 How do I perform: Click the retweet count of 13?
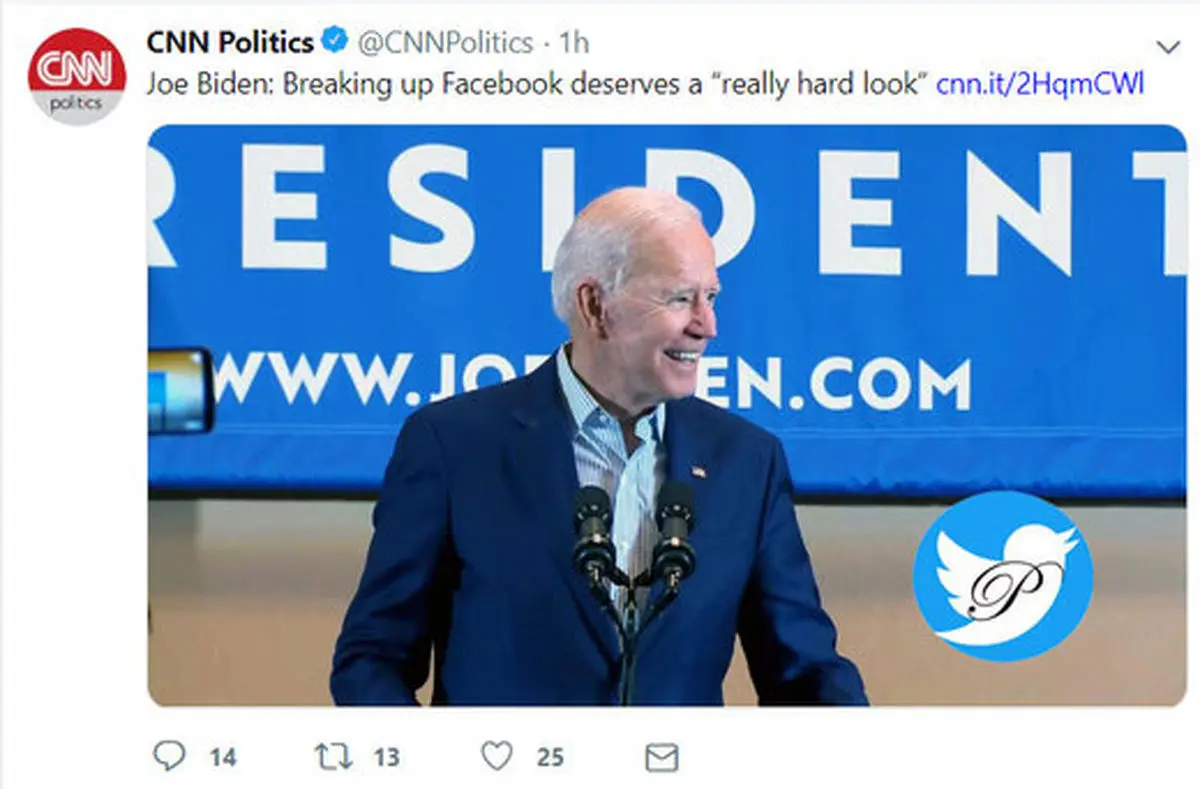[x=386, y=758]
